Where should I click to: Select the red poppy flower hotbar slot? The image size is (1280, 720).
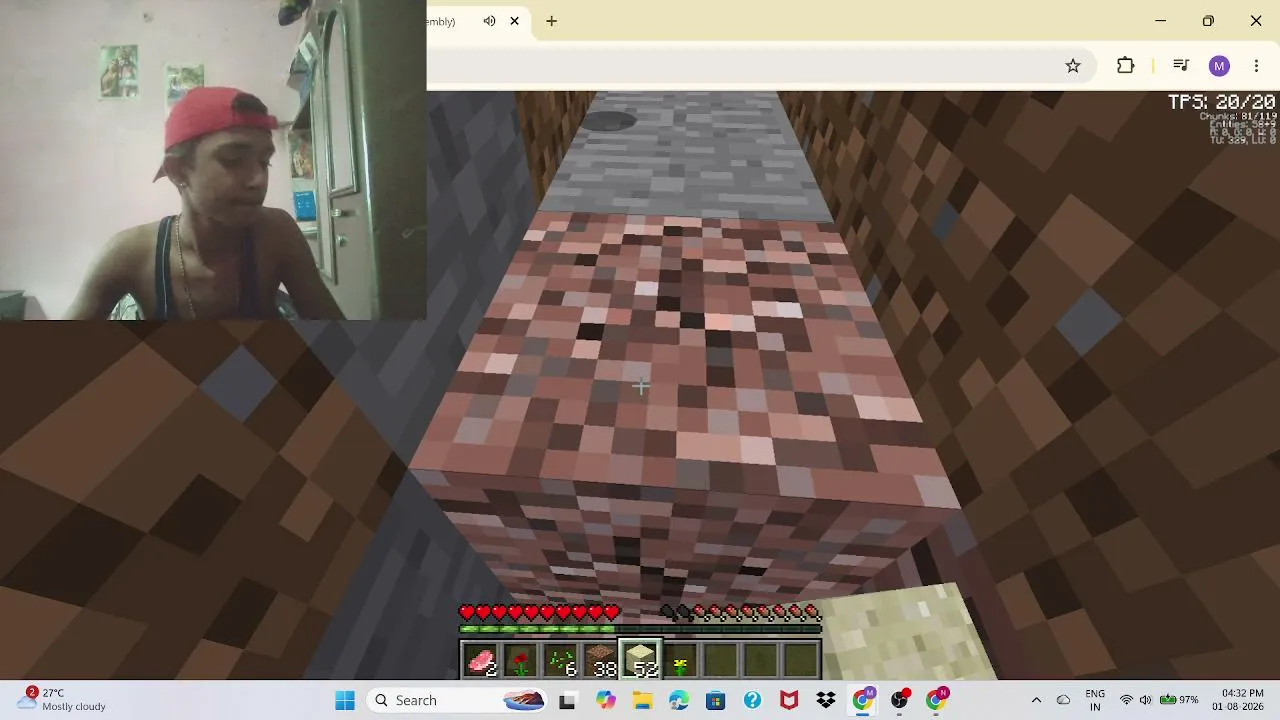point(521,661)
